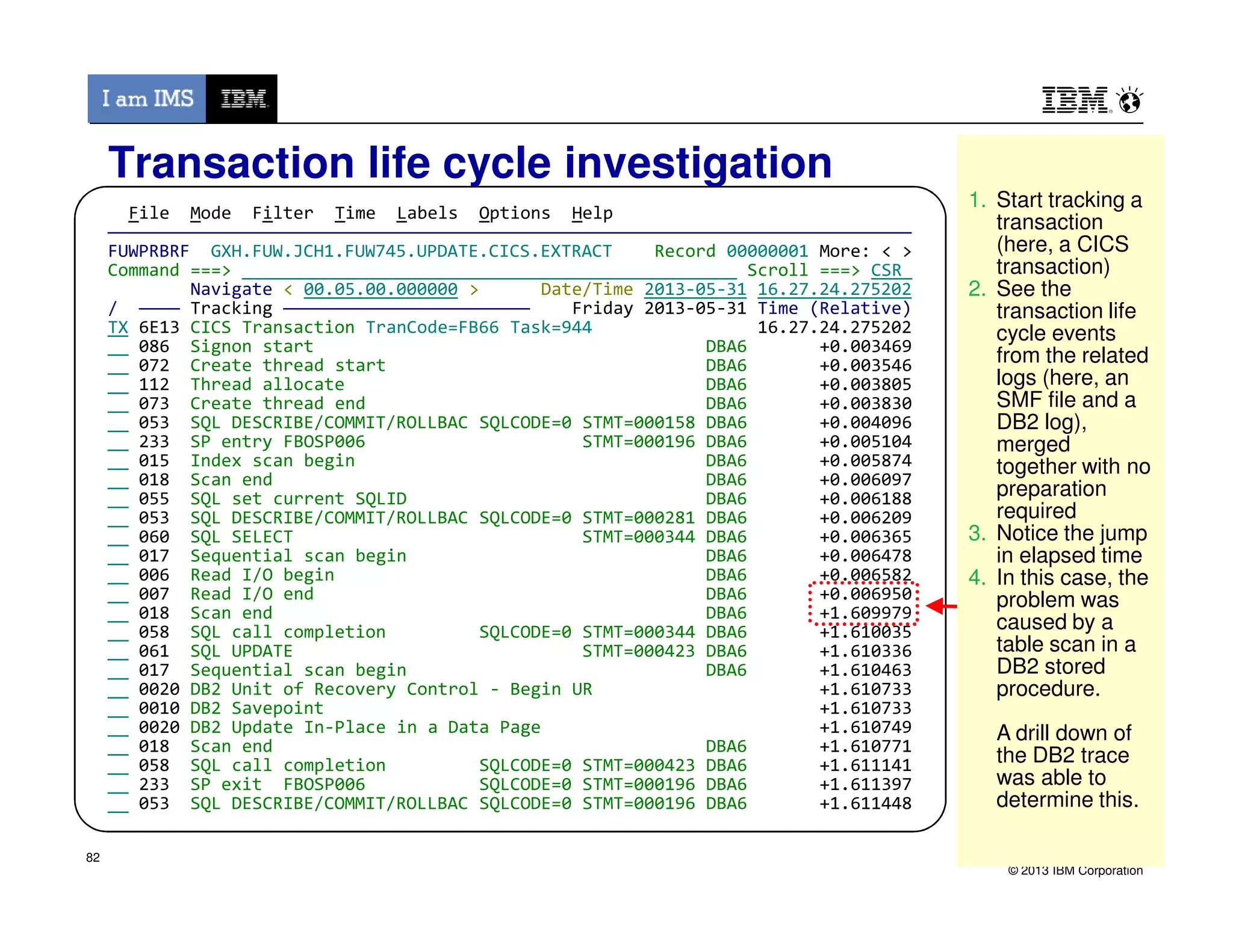Image resolution: width=1233 pixels, height=952 pixels.
Task: Click the Help menu
Action: tap(592, 213)
